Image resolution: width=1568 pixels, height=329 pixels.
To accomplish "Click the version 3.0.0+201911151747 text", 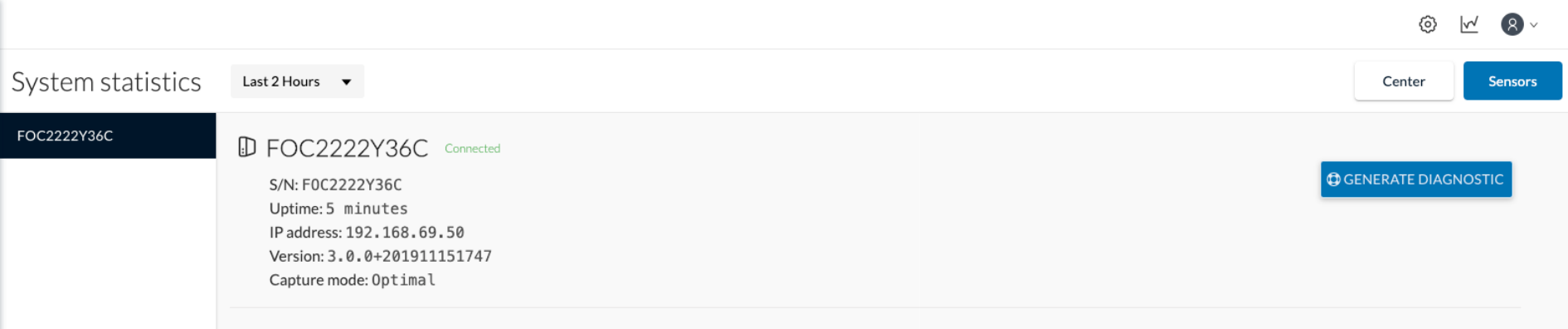I will pyautogui.click(x=409, y=256).
